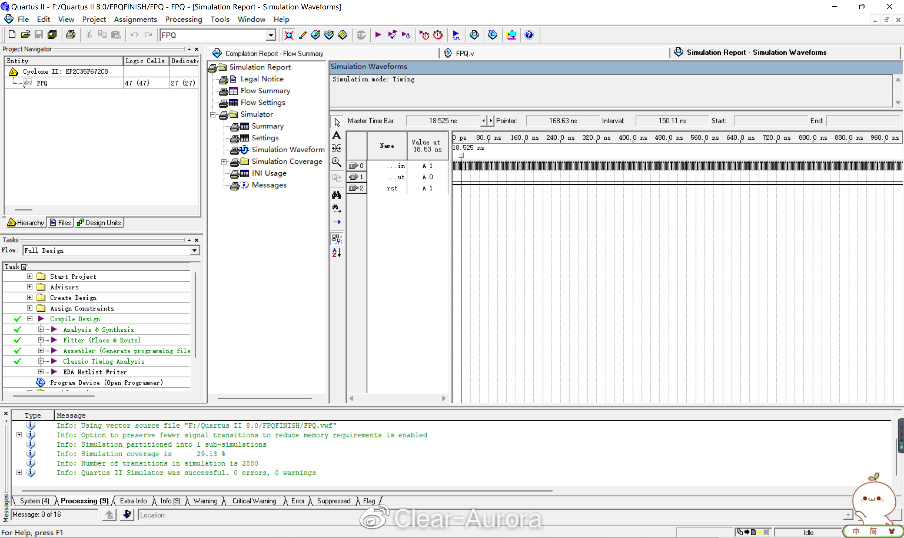Select INI Usage in report tree
904x538 pixels.
[269, 173]
